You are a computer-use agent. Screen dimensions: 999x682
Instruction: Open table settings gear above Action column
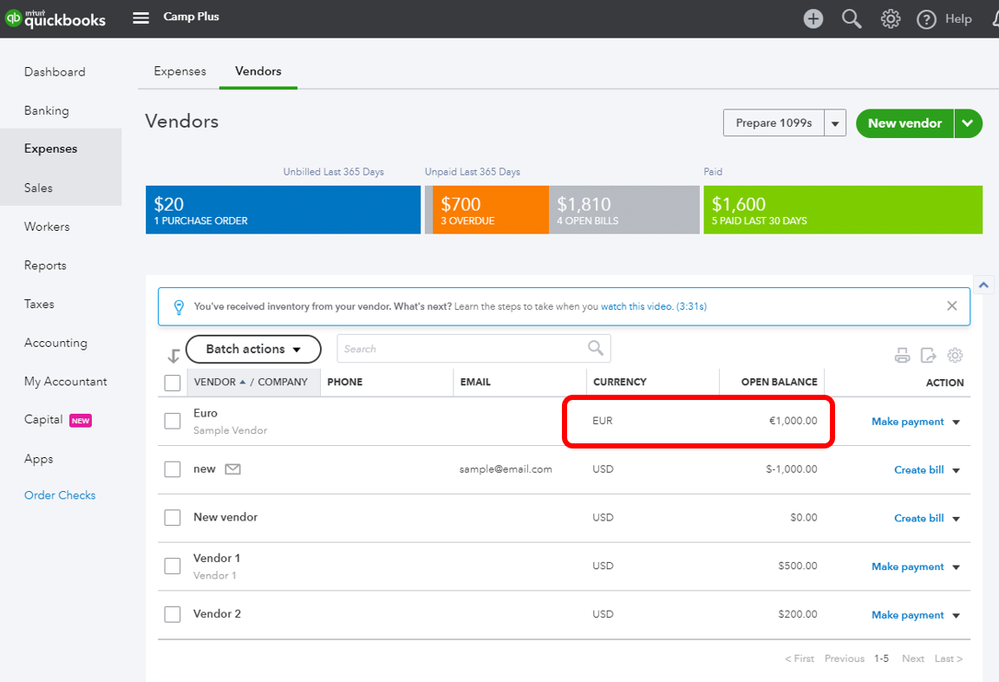click(955, 355)
